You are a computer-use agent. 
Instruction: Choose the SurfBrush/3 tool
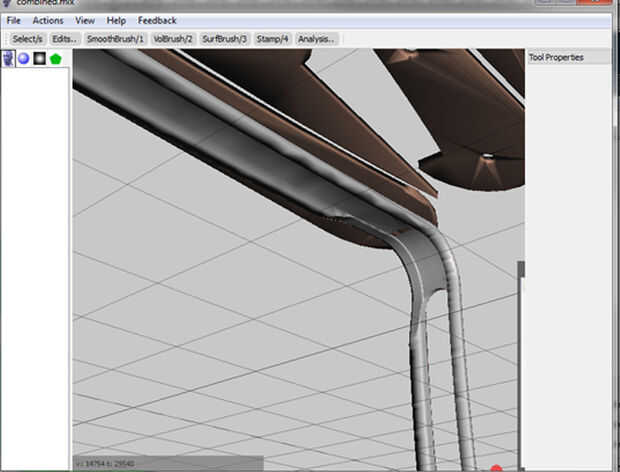coord(225,39)
